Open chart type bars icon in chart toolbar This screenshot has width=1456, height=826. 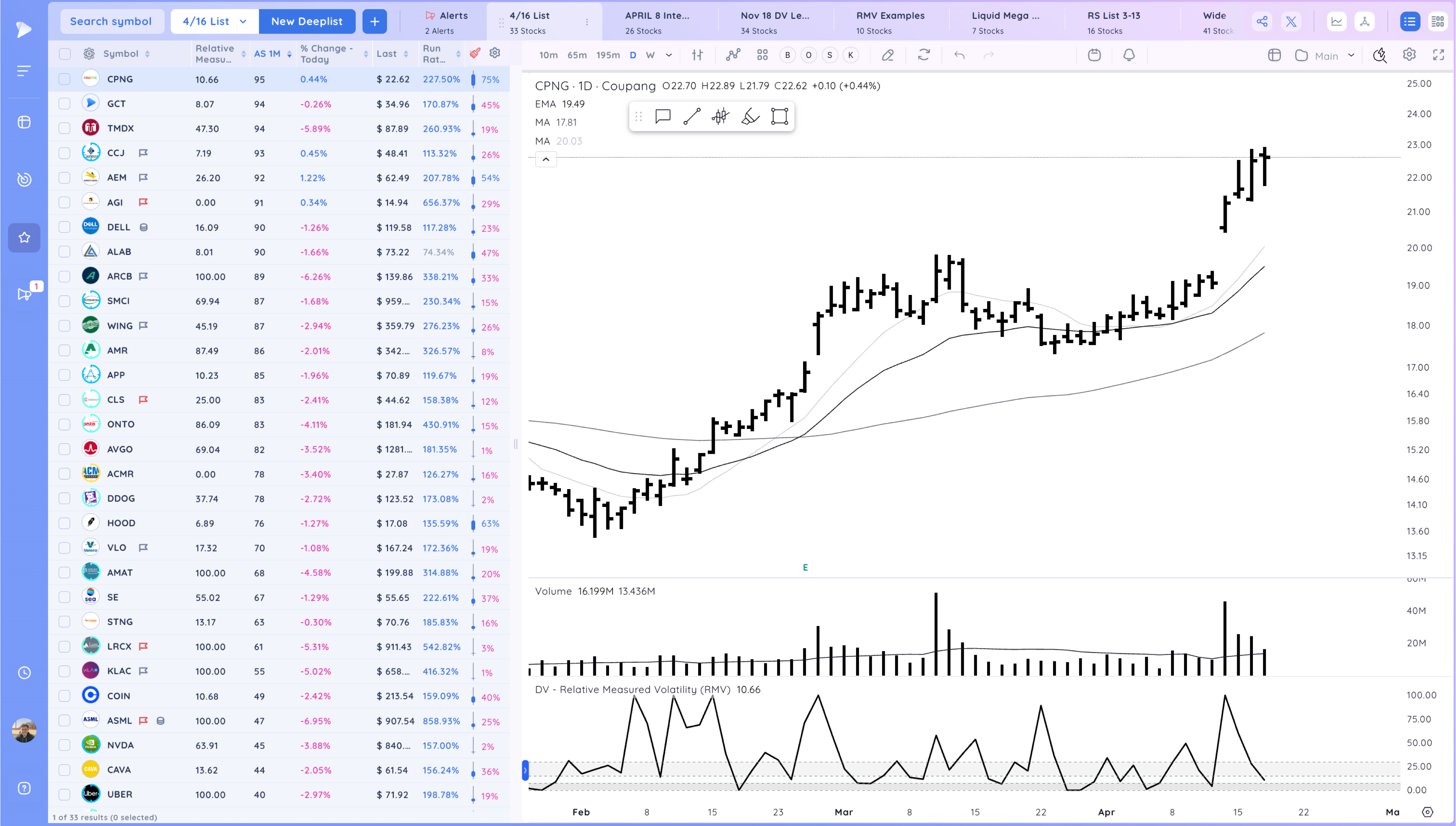tap(697, 55)
